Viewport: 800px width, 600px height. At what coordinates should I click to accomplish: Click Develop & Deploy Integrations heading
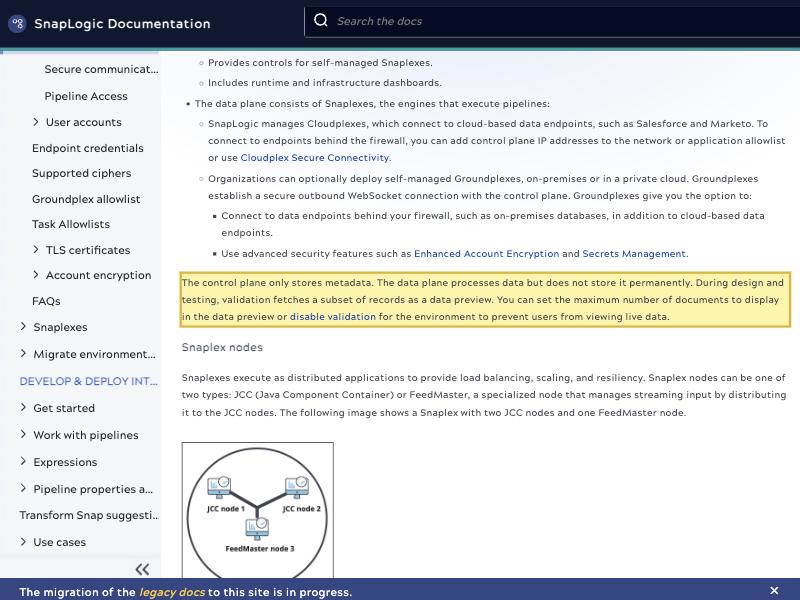88,381
